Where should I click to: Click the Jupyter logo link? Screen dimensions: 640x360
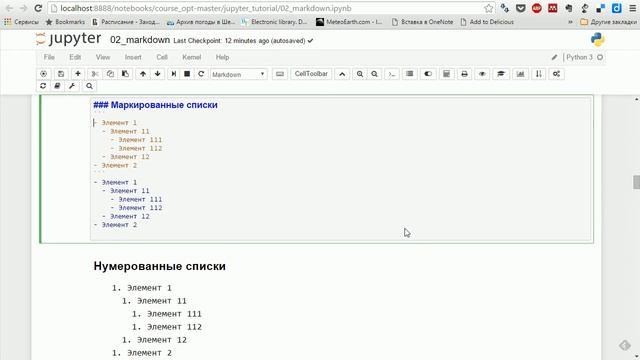click(x=68, y=39)
